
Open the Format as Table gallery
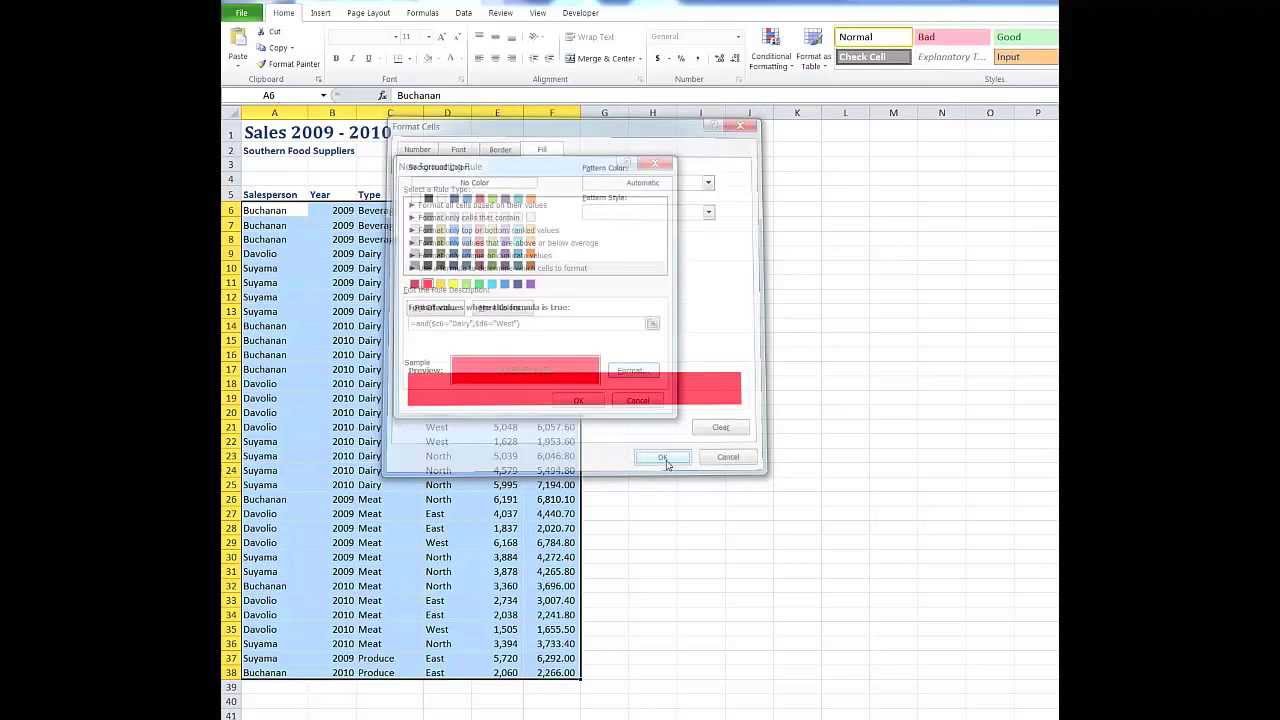(813, 49)
